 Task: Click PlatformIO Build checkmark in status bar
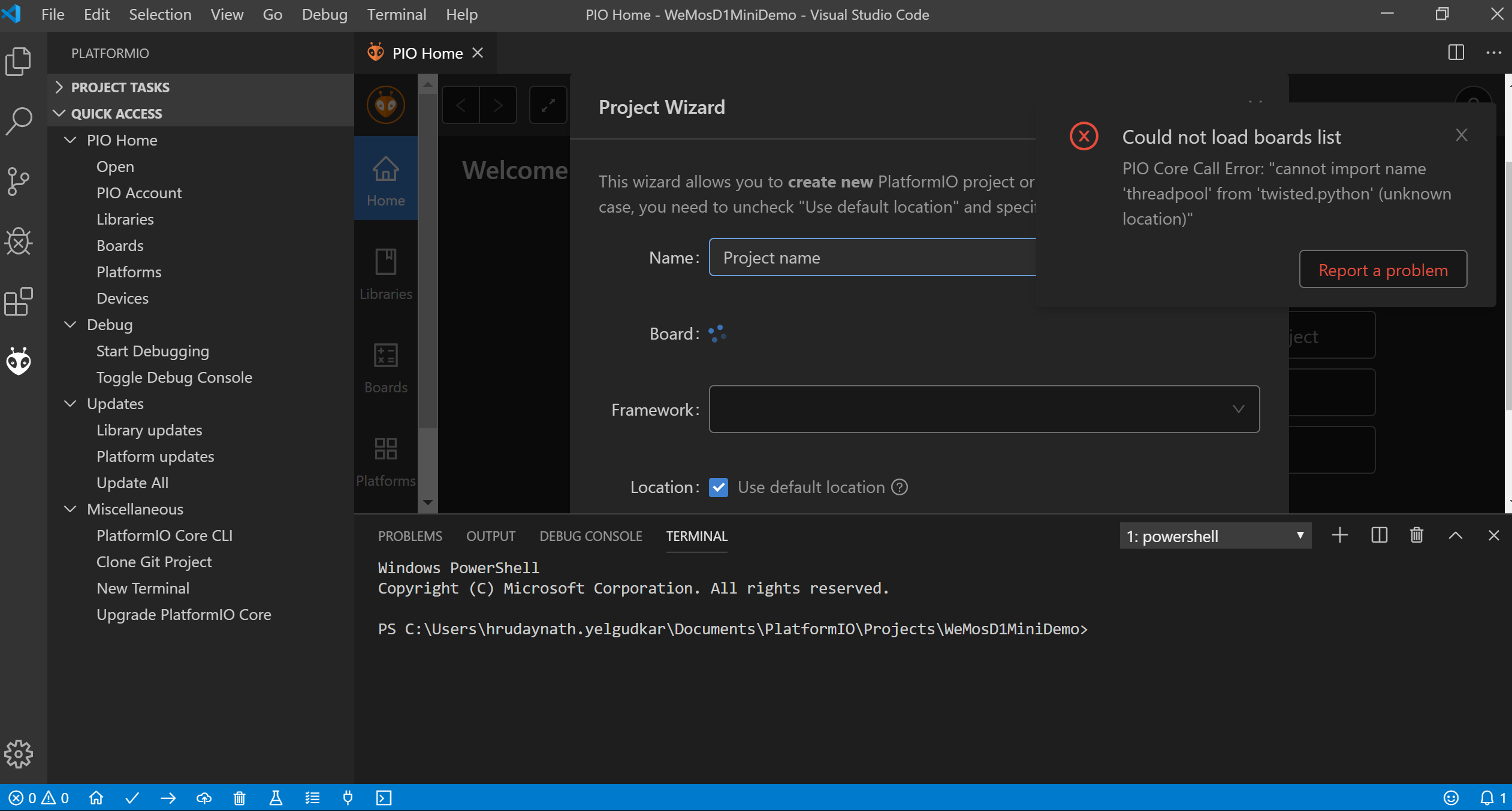click(132, 798)
